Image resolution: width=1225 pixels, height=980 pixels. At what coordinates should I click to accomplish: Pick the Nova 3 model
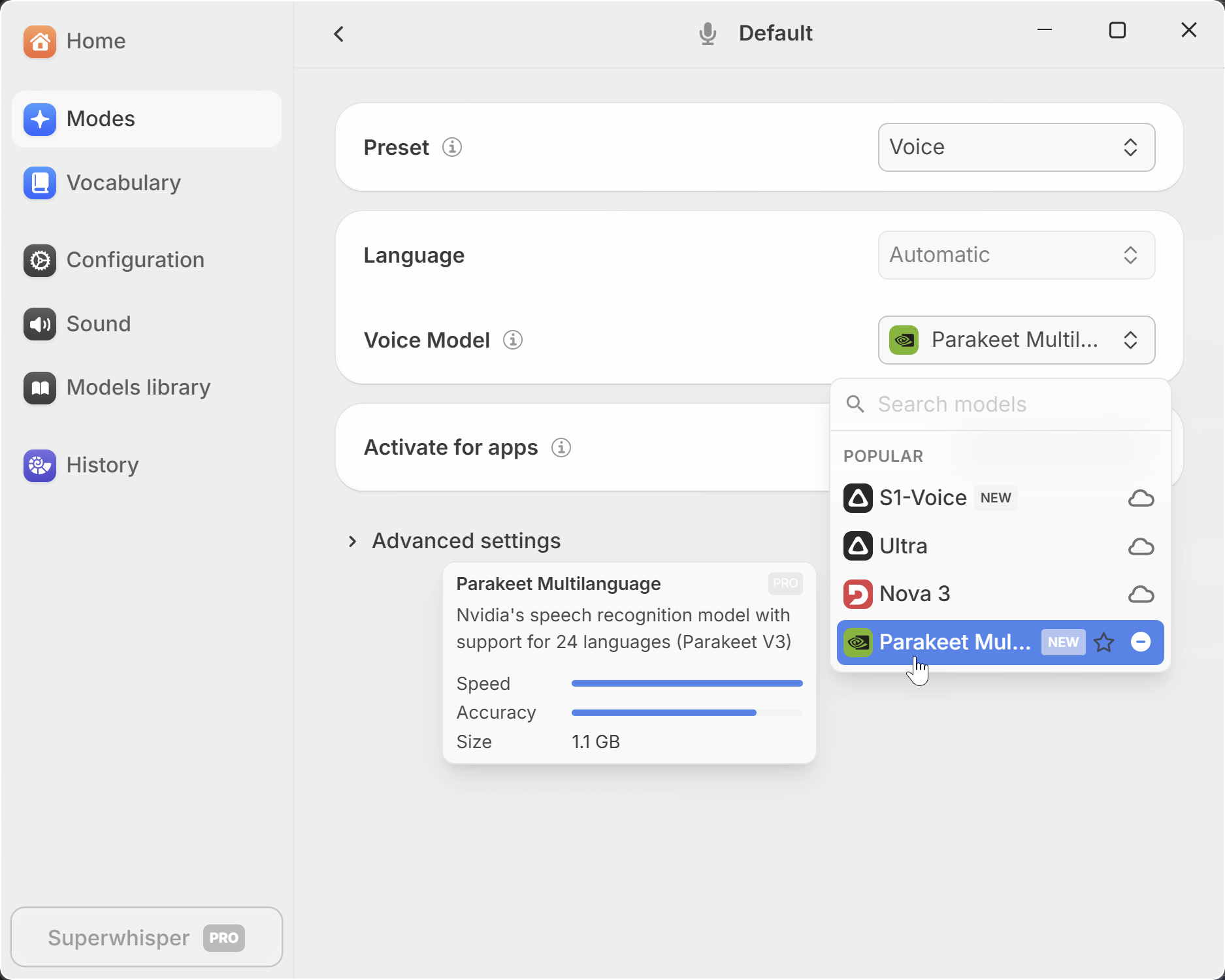click(1000, 594)
